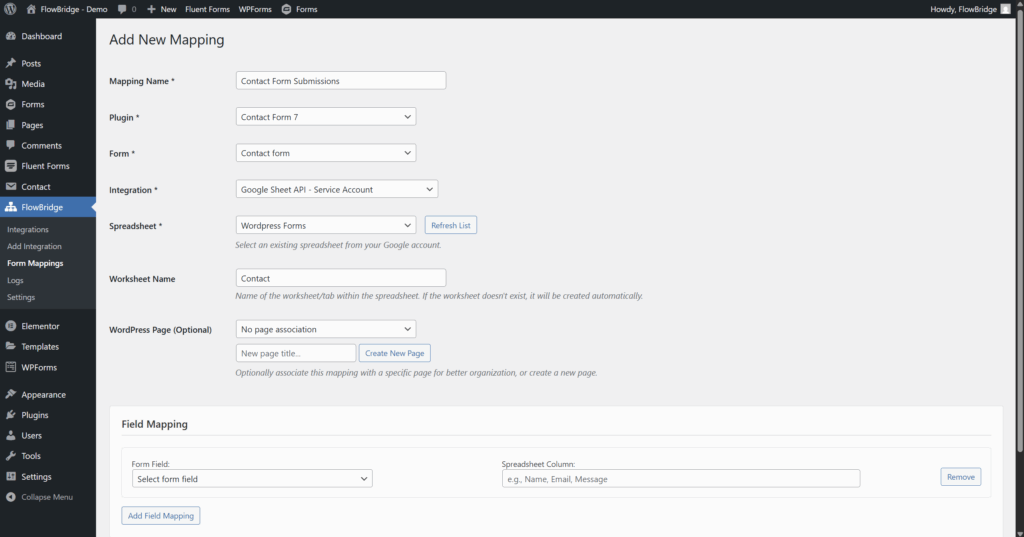This screenshot has width=1024, height=537.
Task: Click the Field Mapping section heading
Action: pyautogui.click(x=154, y=424)
